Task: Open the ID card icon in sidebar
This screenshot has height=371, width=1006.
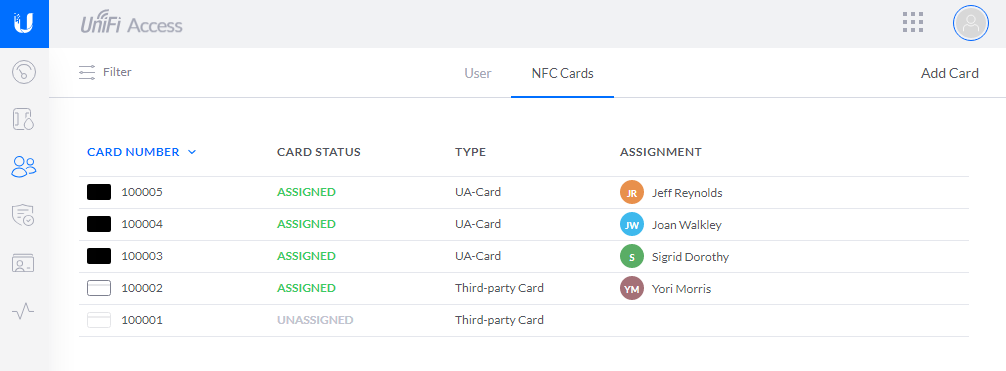Action: pyautogui.click(x=24, y=263)
